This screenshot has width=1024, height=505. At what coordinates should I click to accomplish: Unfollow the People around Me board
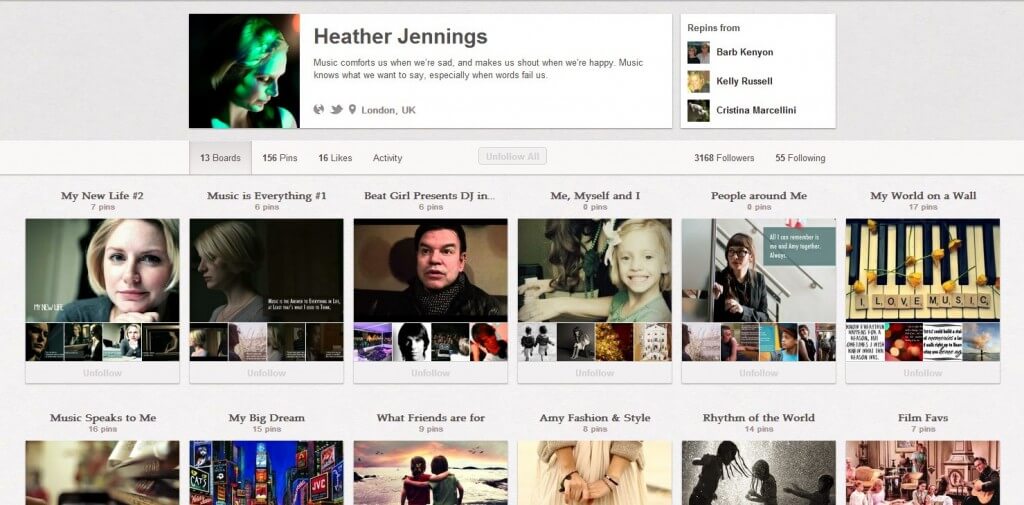759,373
